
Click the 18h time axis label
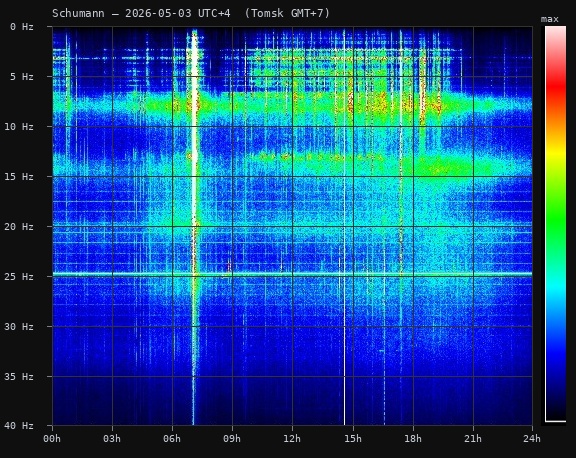(413, 439)
